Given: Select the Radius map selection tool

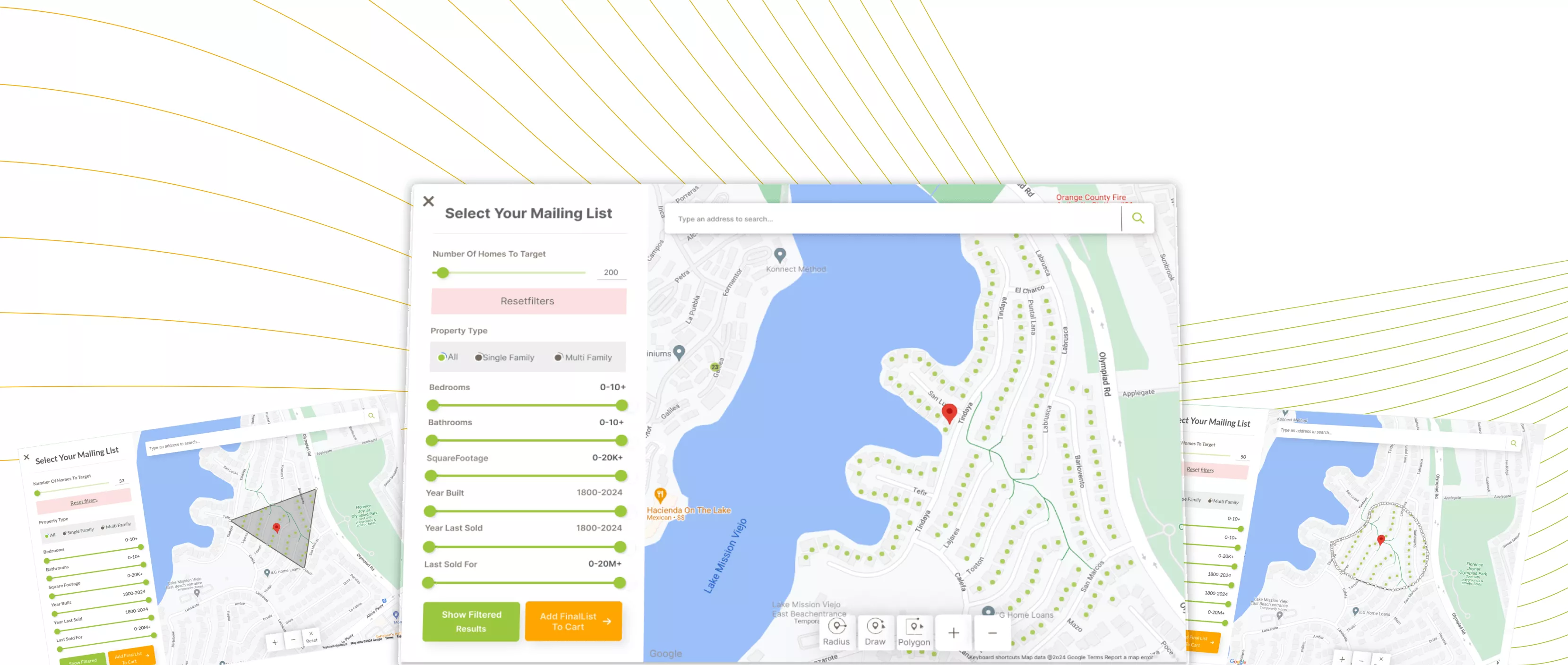Looking at the screenshot, I should tap(836, 632).
